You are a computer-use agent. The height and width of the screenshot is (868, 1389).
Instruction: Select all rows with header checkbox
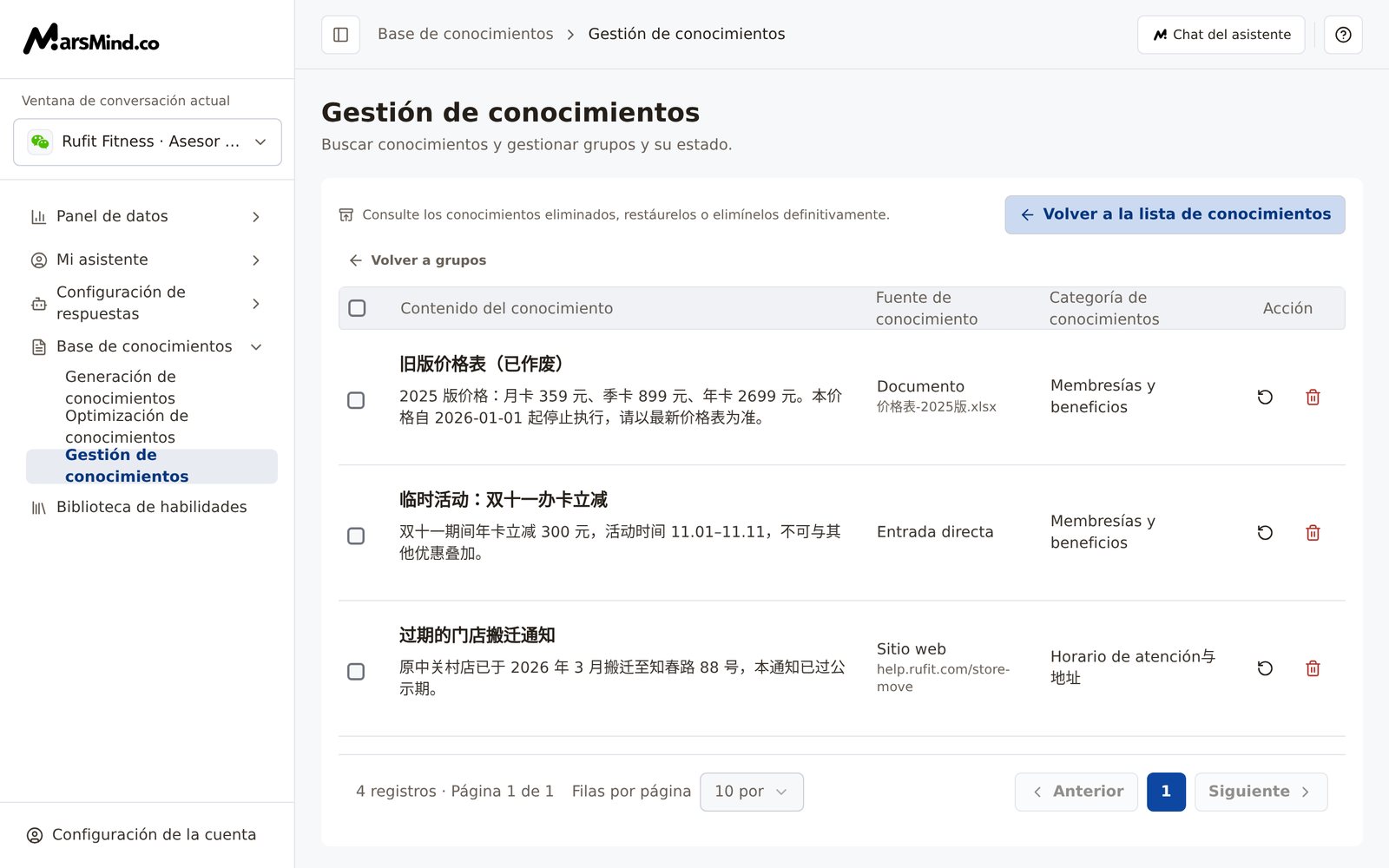357,308
